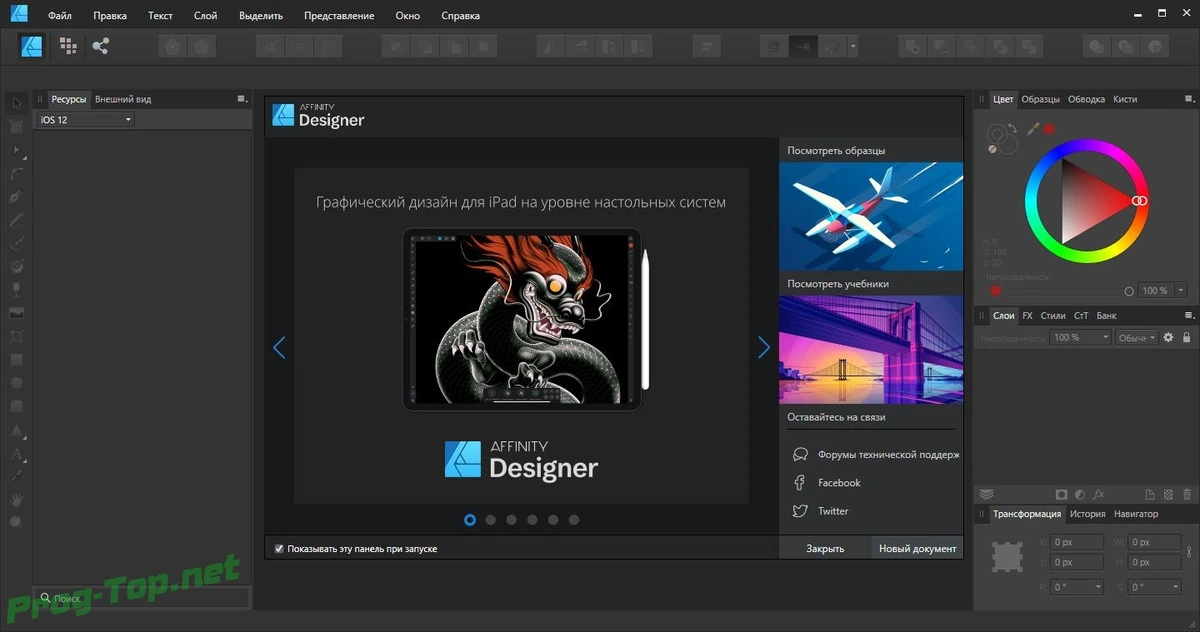
Task: Open the Twitter link text
Action: tap(833, 511)
